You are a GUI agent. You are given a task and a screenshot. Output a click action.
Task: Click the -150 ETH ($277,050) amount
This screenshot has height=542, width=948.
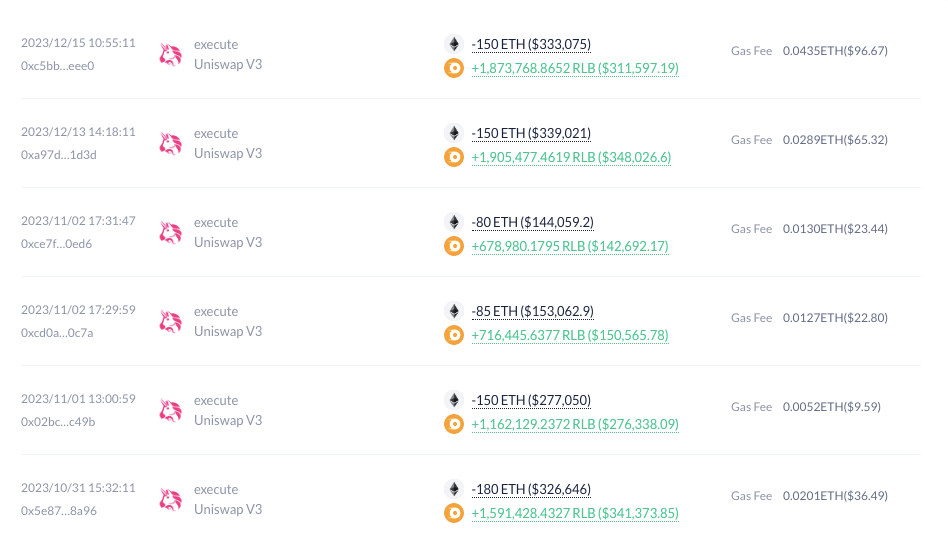(x=531, y=400)
